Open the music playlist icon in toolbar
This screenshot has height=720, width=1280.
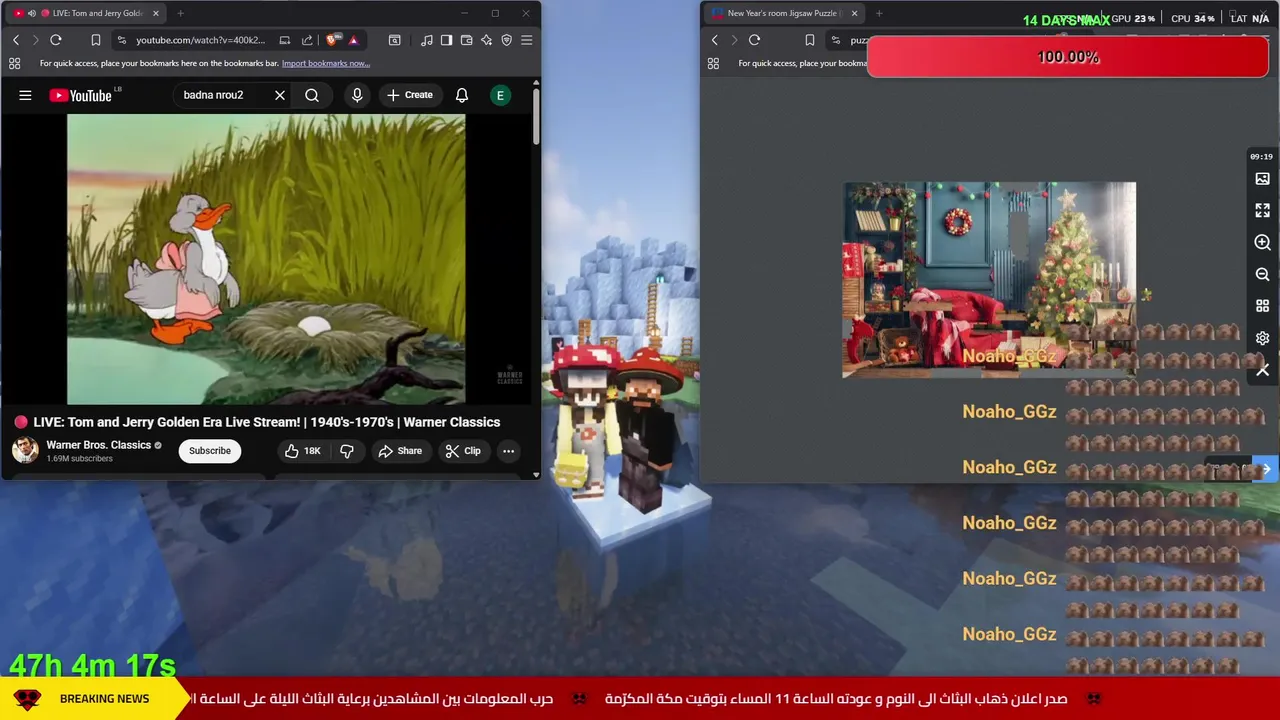(427, 40)
